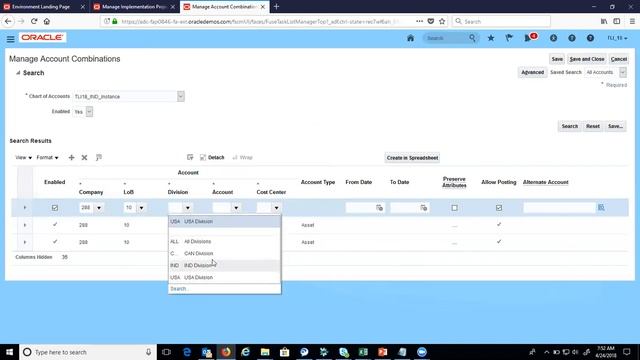This screenshot has height=360, width=640.
Task: Expand the new editable row
Action: (x=24, y=208)
